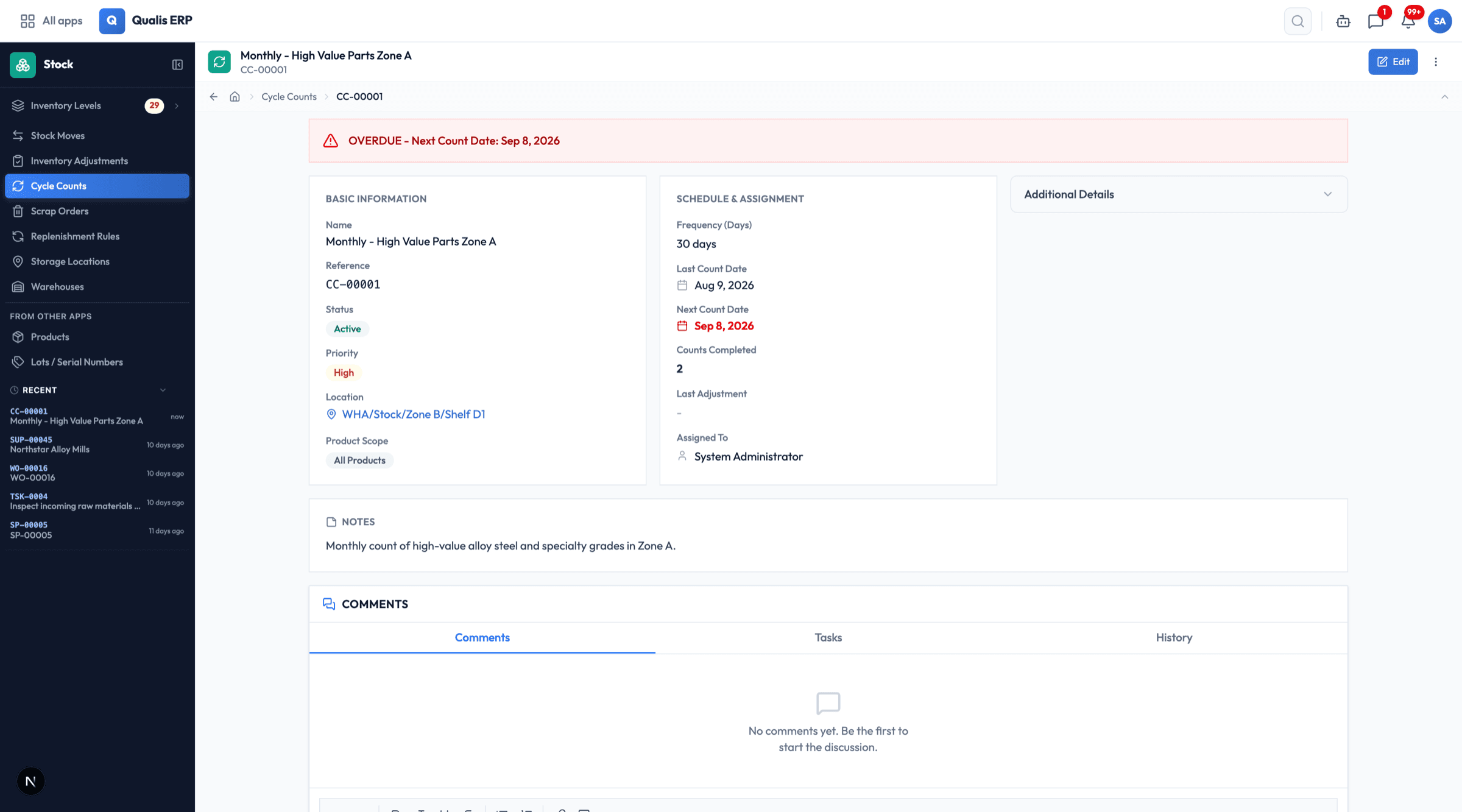Switch to the Tasks tab
Image resolution: width=1462 pixels, height=812 pixels.
tap(828, 638)
